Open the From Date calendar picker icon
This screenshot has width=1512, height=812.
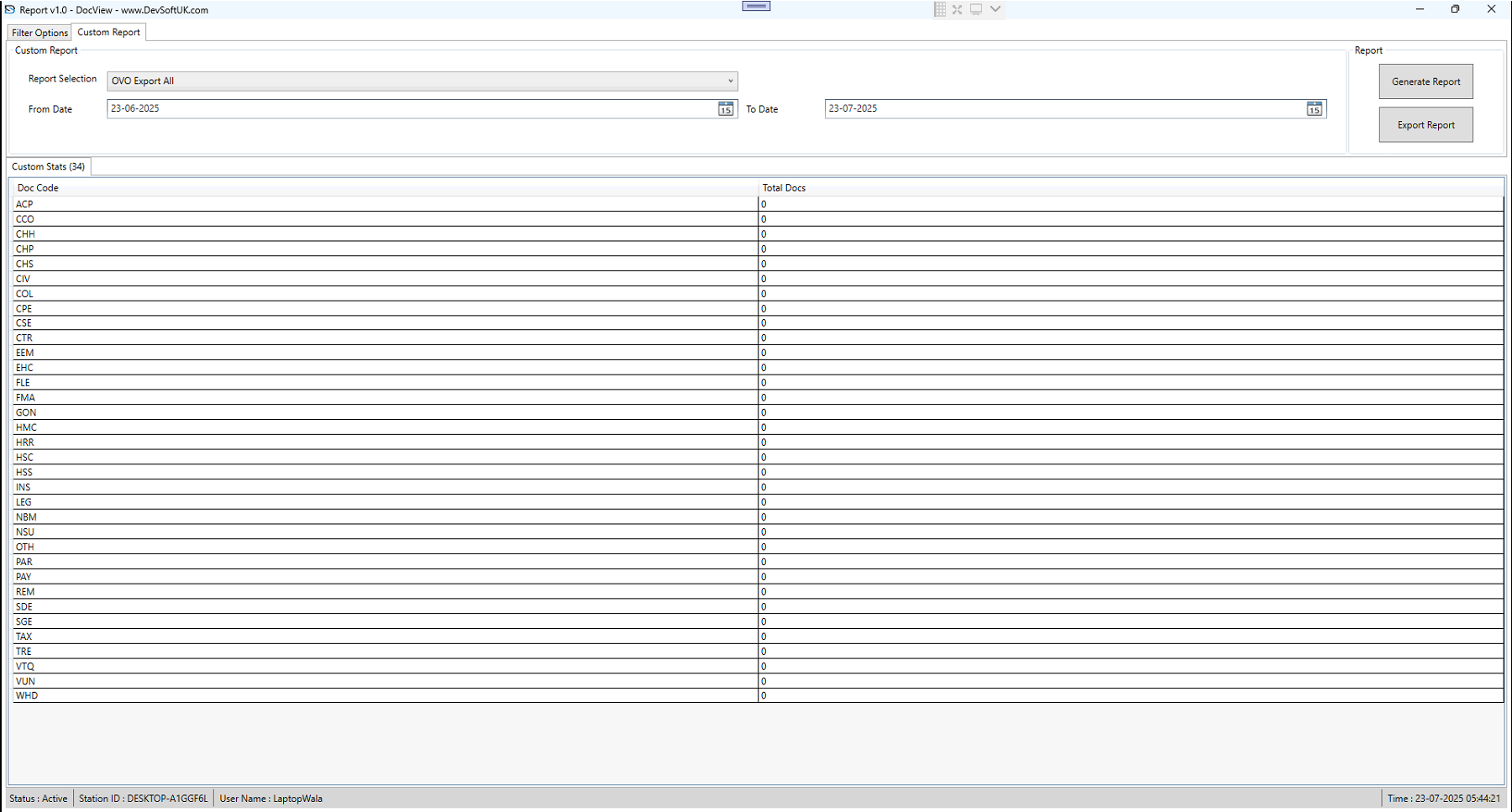(724, 108)
